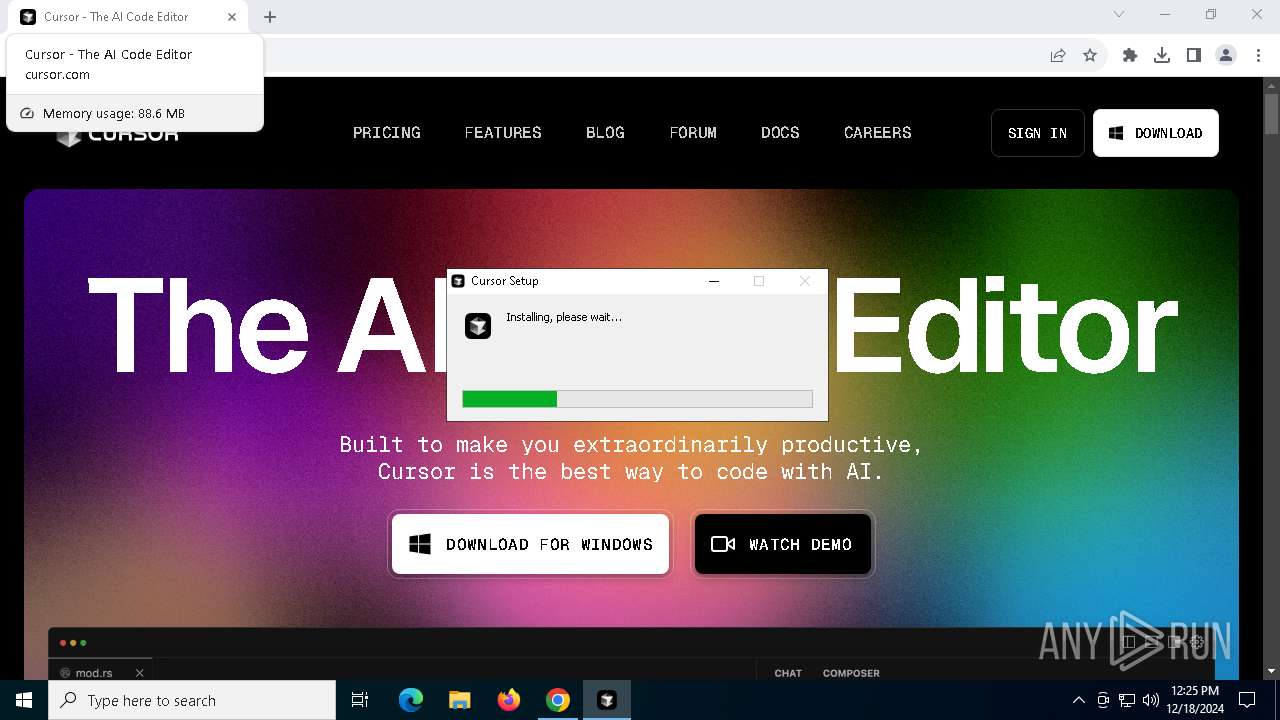Click the Memory usage: 88.6 MB text
1280x720 pixels.
(114, 114)
